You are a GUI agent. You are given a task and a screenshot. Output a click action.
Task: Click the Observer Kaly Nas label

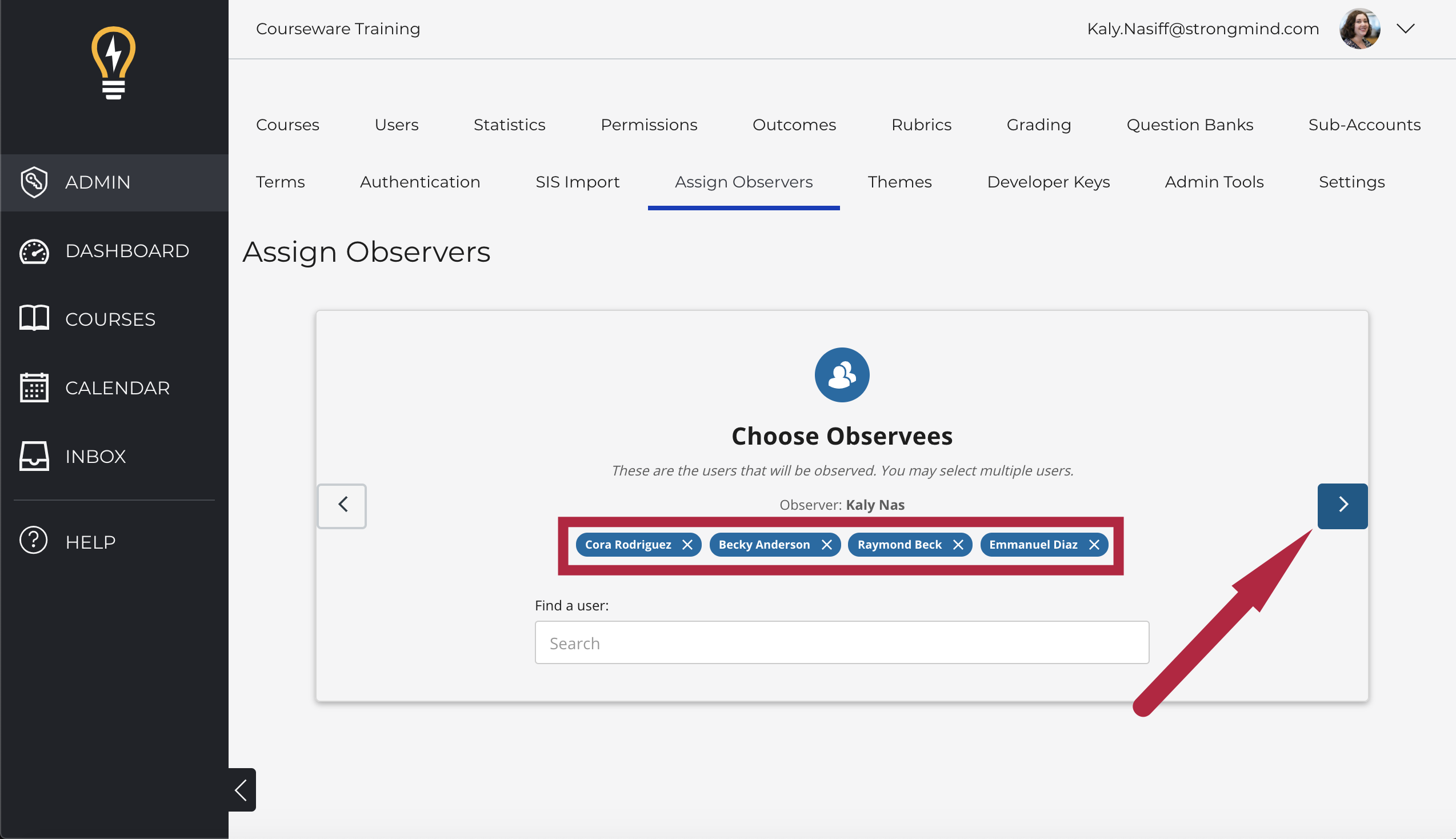point(842,505)
